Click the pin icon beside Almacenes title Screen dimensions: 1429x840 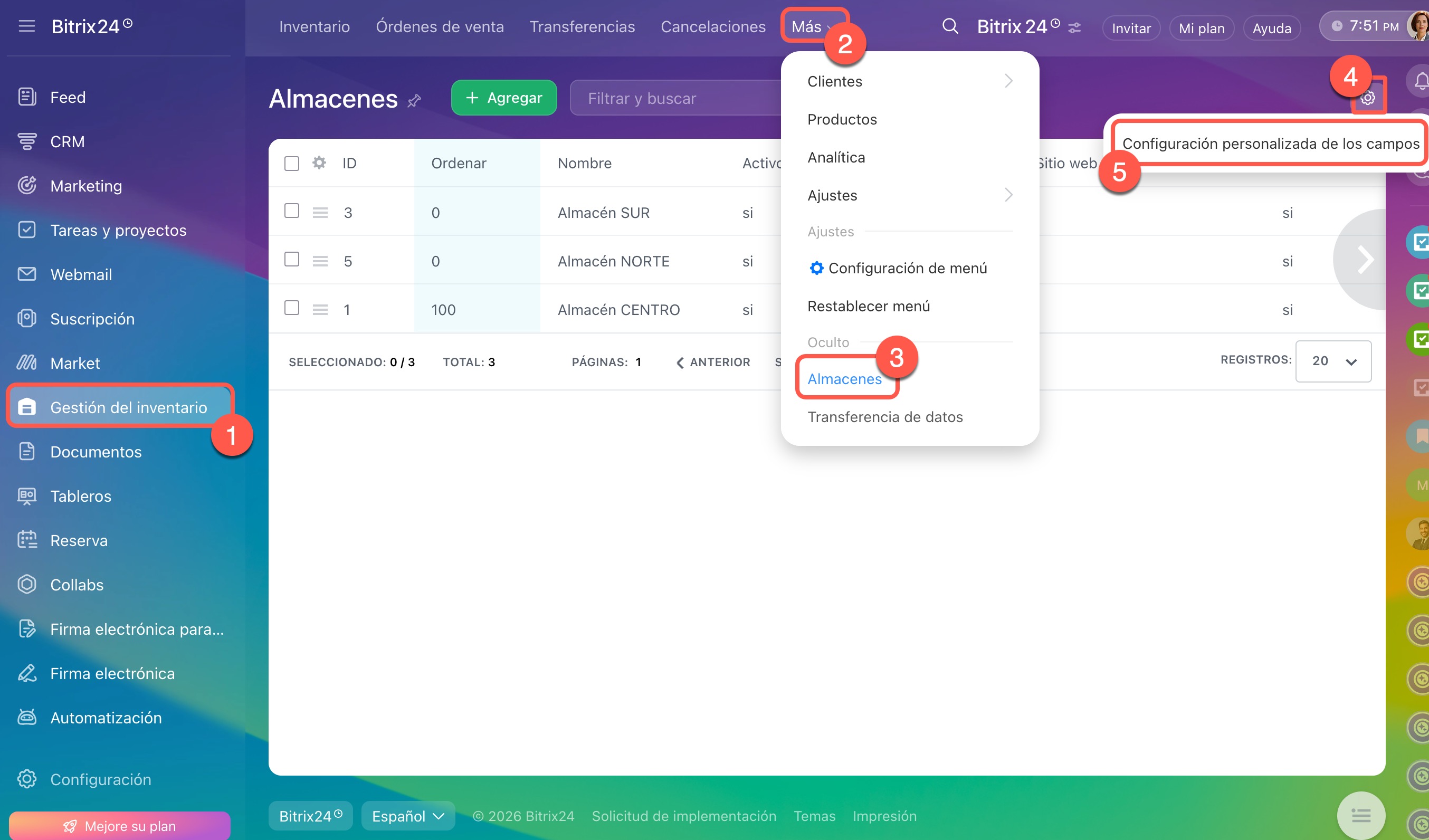(415, 100)
